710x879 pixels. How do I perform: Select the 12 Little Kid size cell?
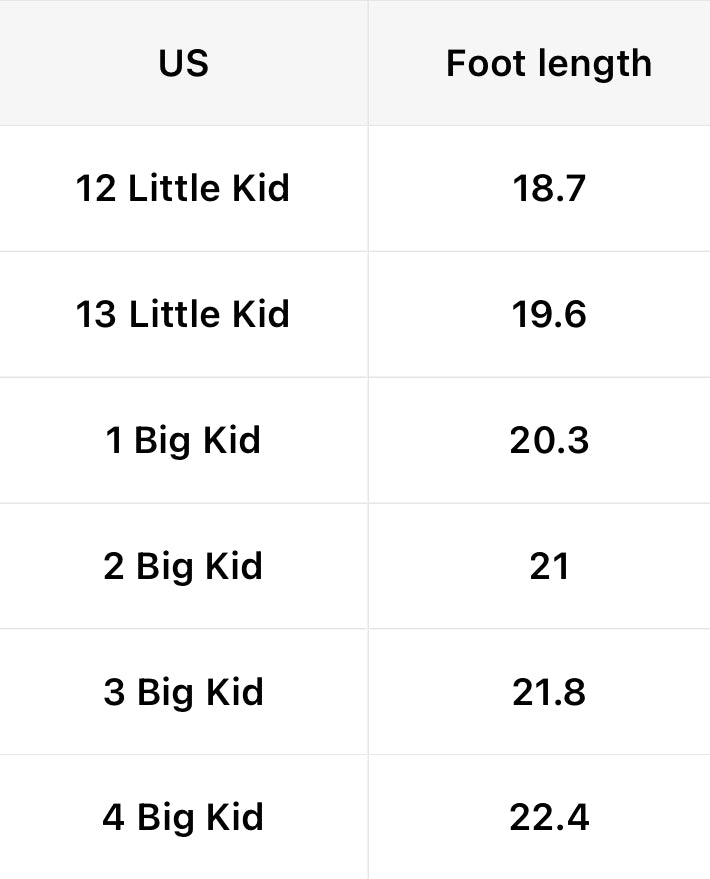click(x=183, y=188)
